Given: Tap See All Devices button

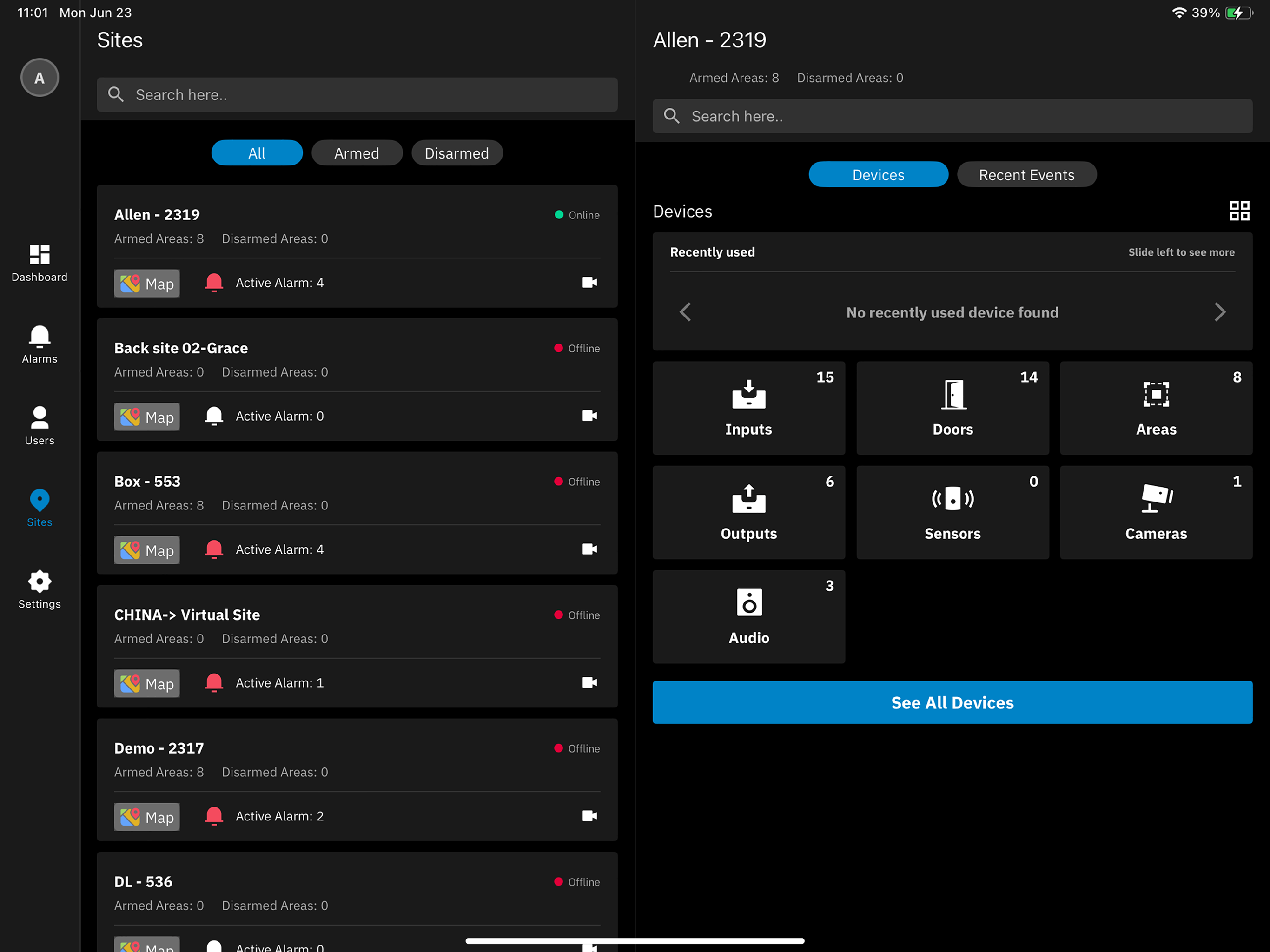Looking at the screenshot, I should click(952, 702).
